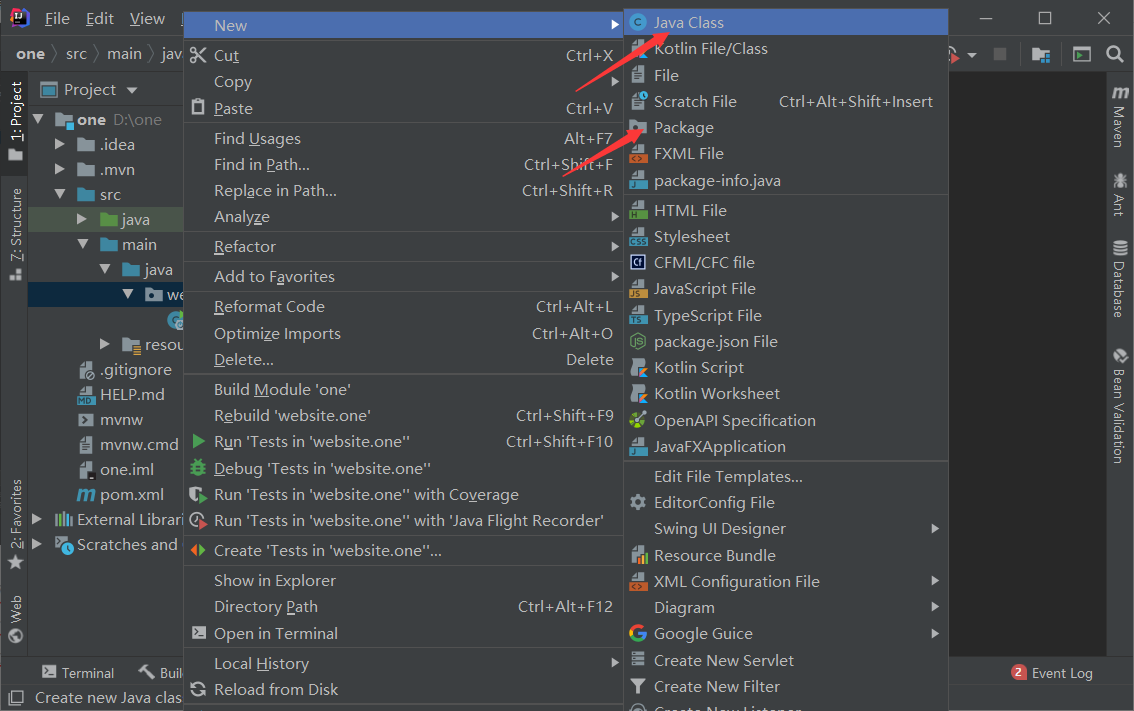Select mvnw.cmd in project tree
Image resolution: width=1134 pixels, height=711 pixels.
point(139,444)
